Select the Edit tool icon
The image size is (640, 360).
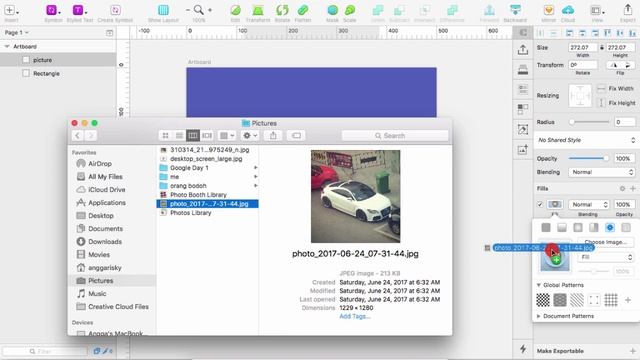235,10
